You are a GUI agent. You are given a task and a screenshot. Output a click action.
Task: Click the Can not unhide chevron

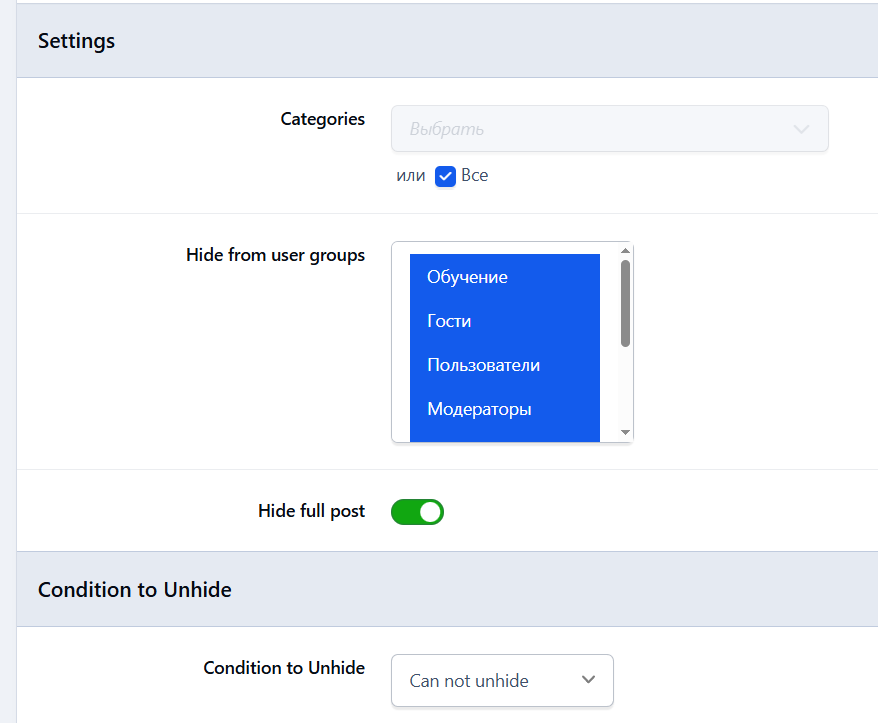point(588,680)
